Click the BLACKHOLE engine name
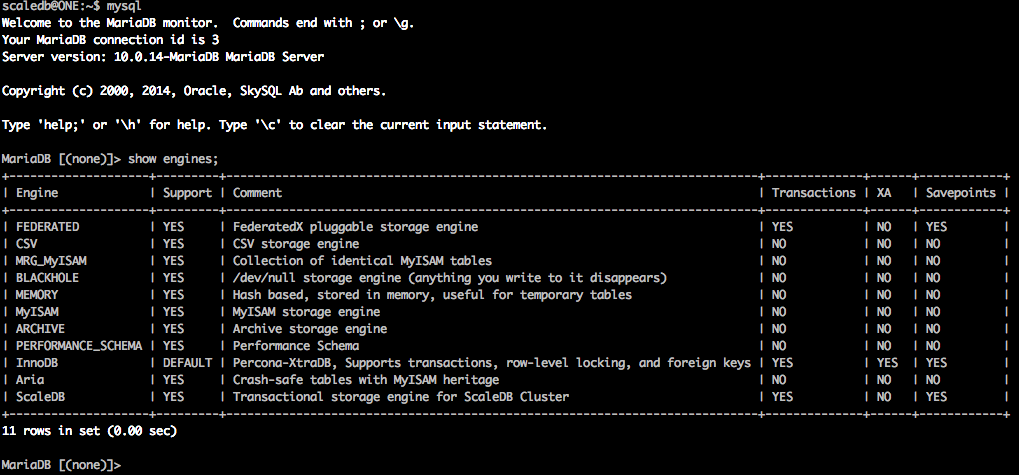Screen dimensions: 1019x475 [x=48, y=278]
